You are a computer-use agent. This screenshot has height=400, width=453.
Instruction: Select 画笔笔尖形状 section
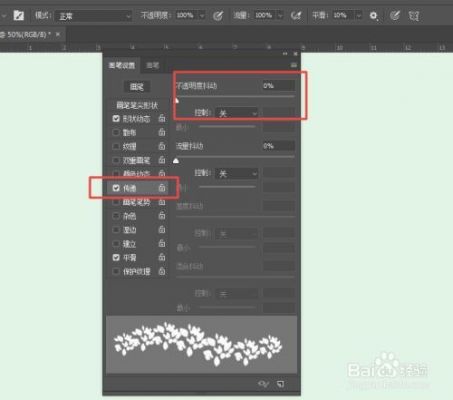tap(137, 106)
